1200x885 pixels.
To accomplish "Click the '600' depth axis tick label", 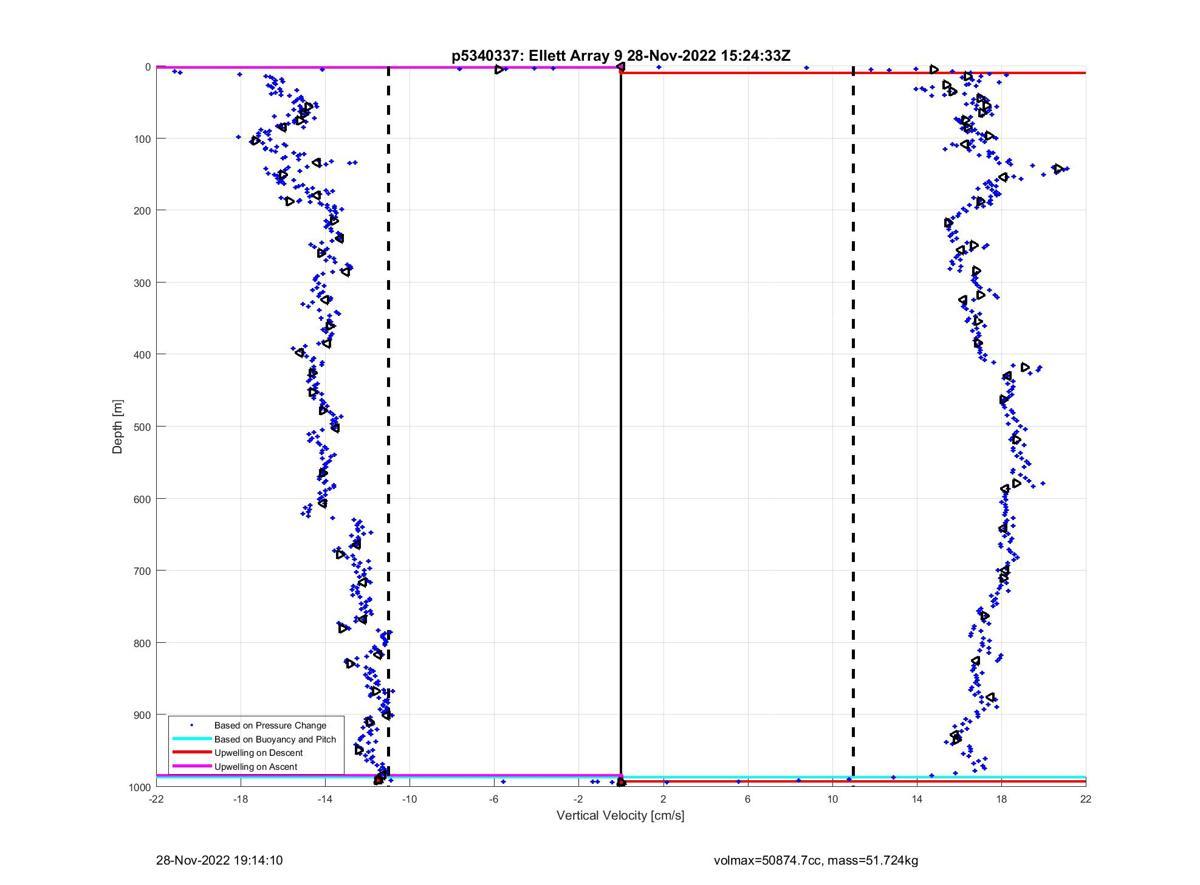I will pyautogui.click(x=141, y=499).
